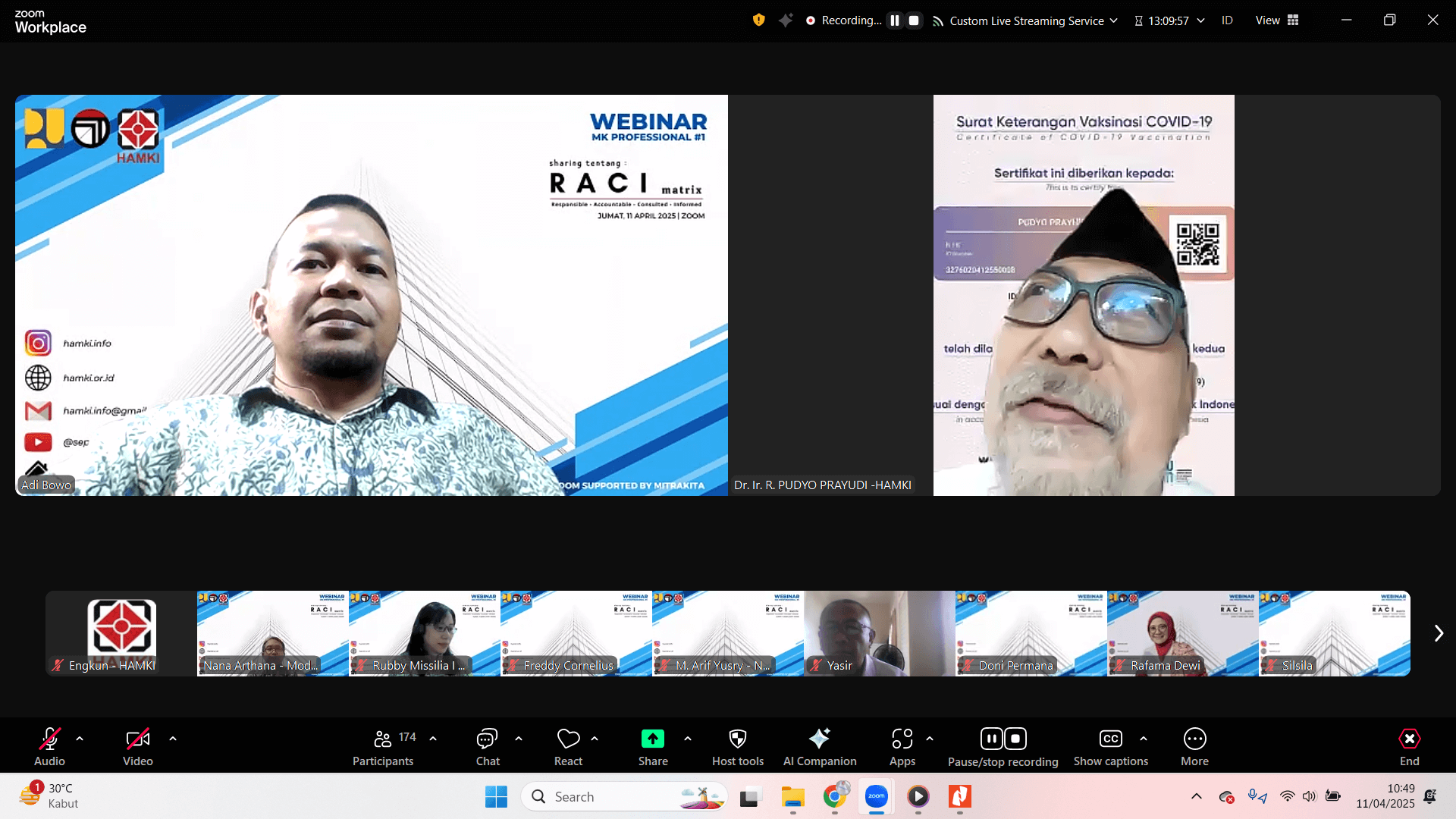Show next participants with right arrow
1456x819 pixels.
[x=1438, y=633]
